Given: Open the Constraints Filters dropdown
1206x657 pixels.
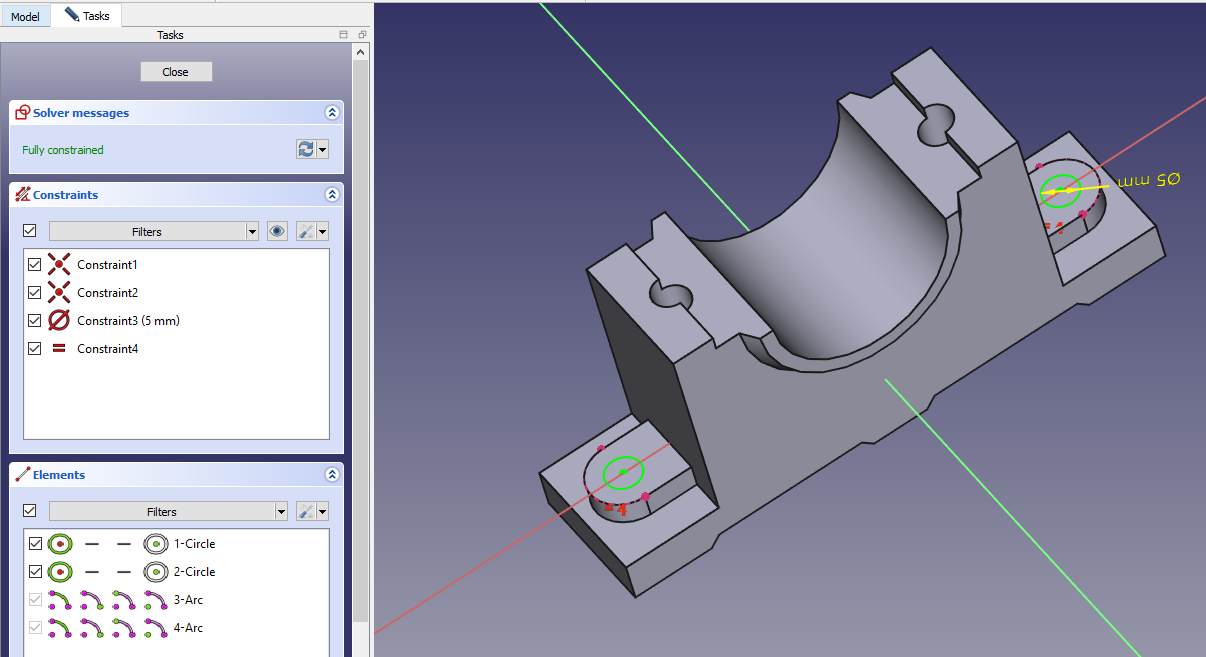Looking at the screenshot, I should click(x=154, y=231).
